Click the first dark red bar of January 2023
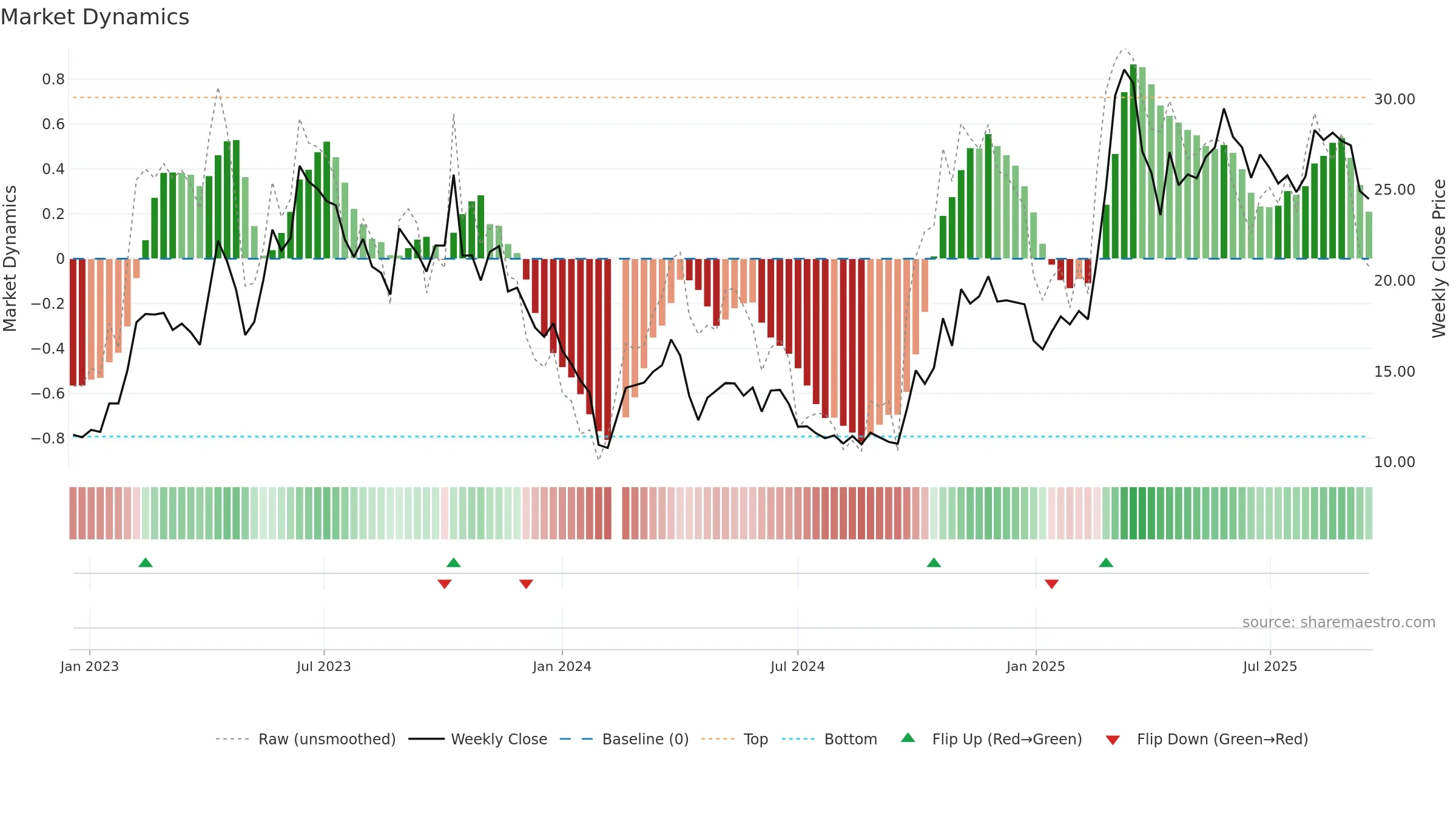 click(73, 322)
